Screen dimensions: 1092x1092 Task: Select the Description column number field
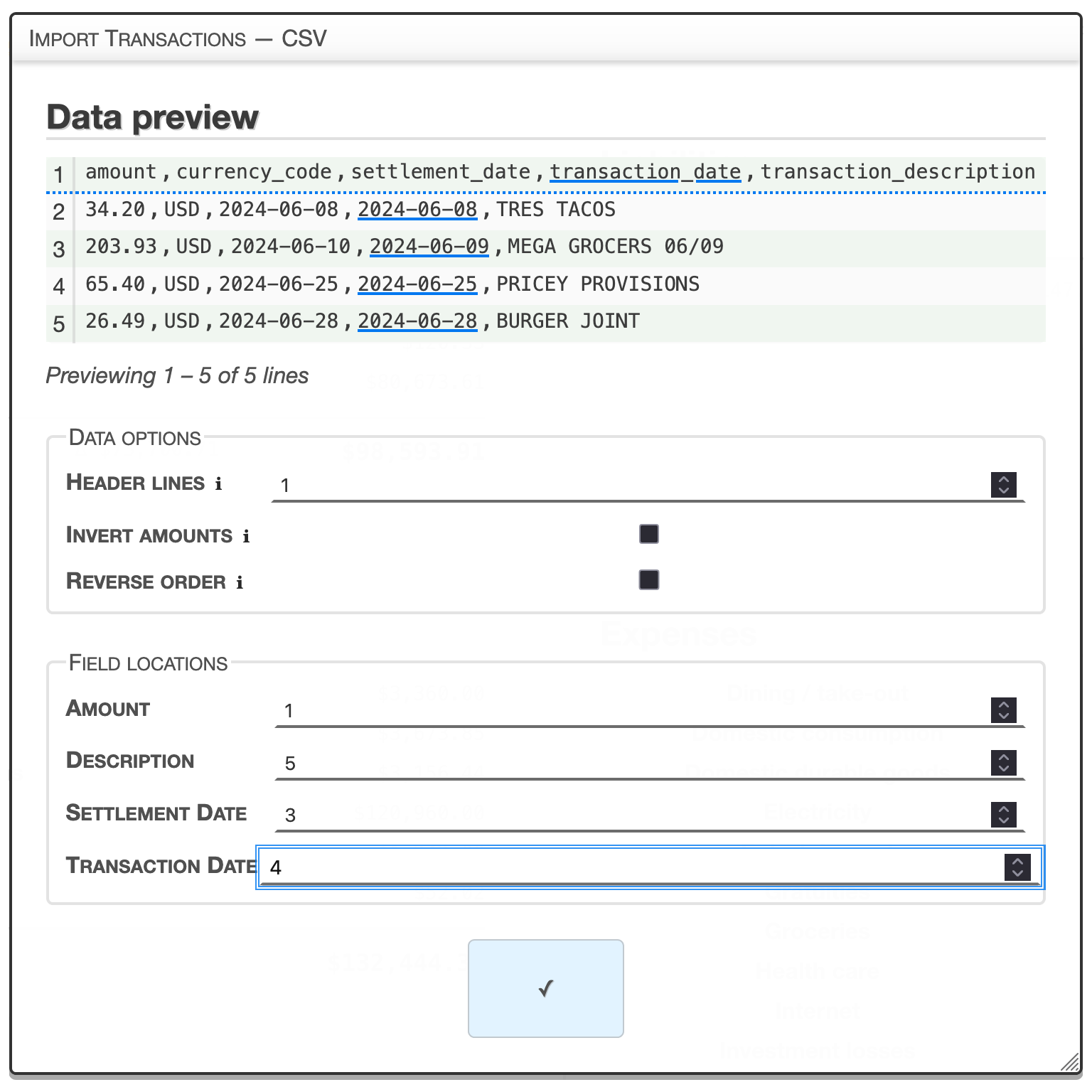click(626, 764)
